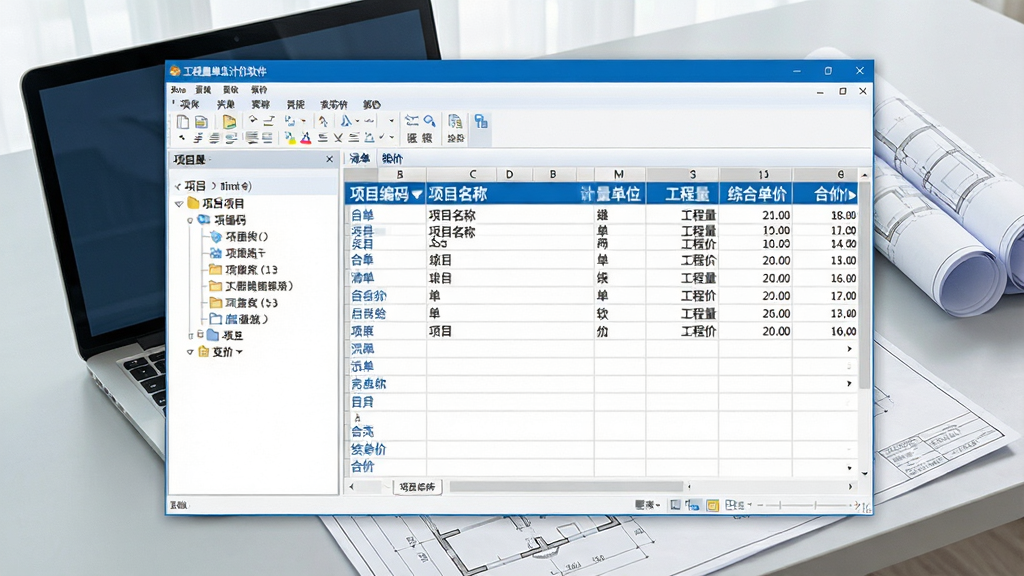
Task: Click the yellow folder icon beside 项目项目
Action: 193,203
